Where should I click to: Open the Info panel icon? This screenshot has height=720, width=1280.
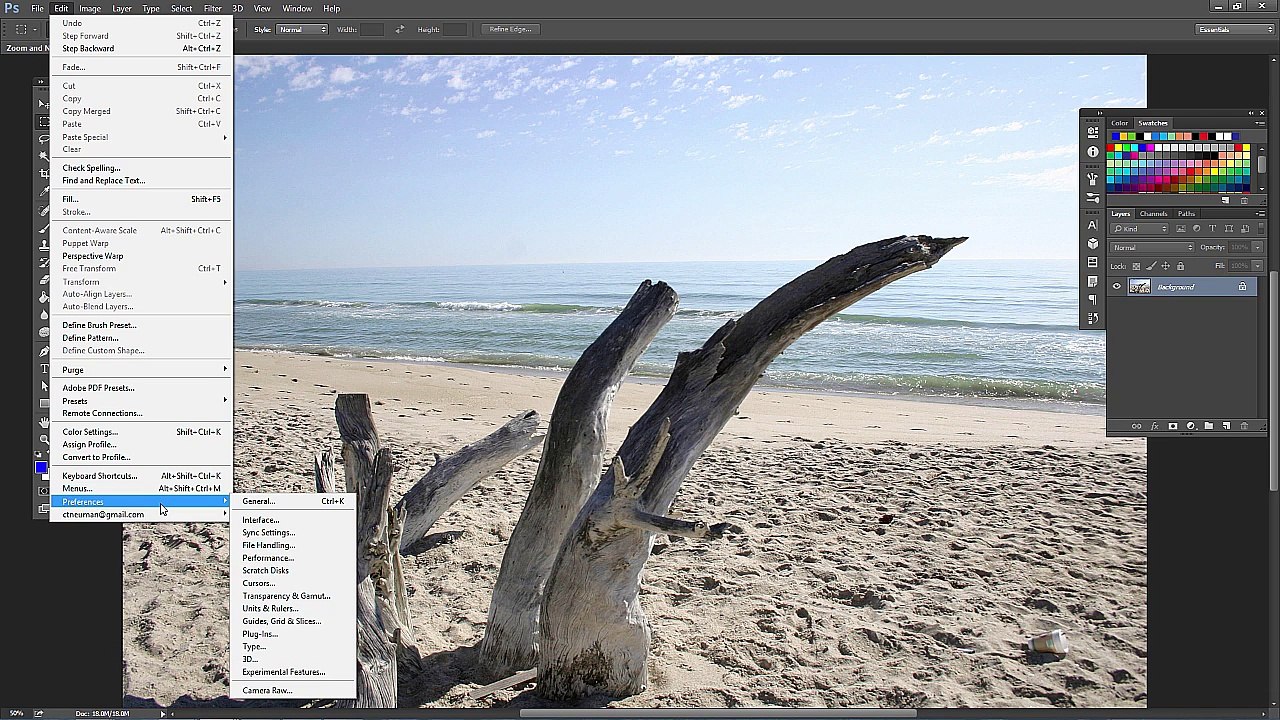pyautogui.click(x=1093, y=151)
